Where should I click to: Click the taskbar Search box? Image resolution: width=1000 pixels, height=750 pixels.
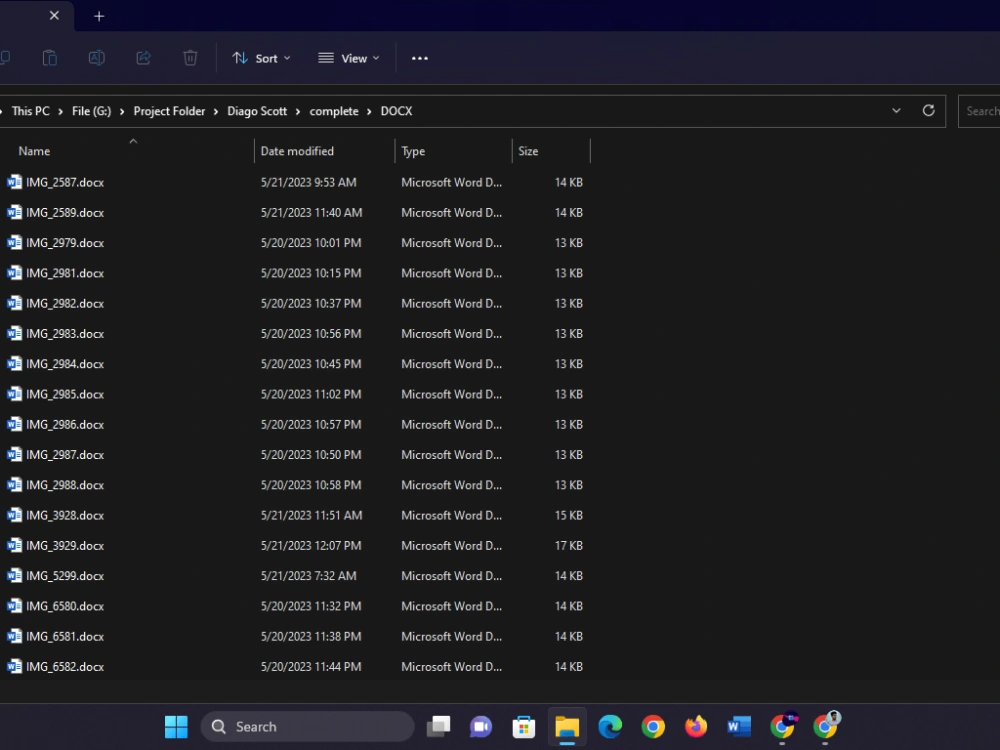(307, 726)
